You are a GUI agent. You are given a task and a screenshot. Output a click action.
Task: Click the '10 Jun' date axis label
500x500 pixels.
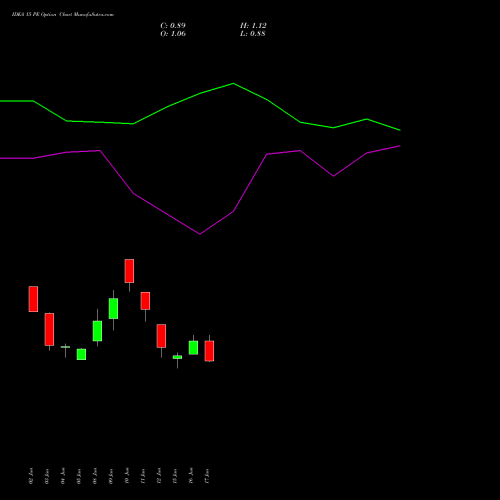127,476
